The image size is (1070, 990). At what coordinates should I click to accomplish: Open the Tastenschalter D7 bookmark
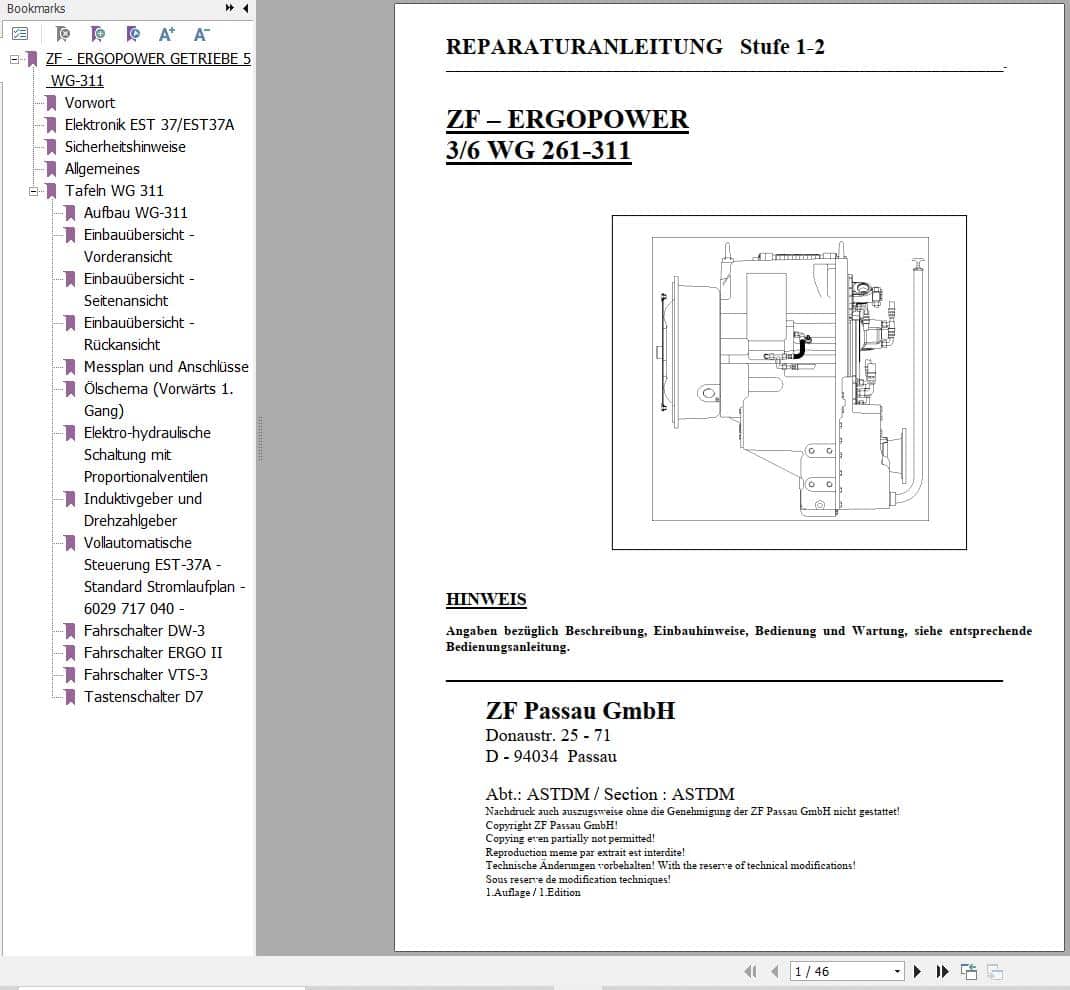143,697
